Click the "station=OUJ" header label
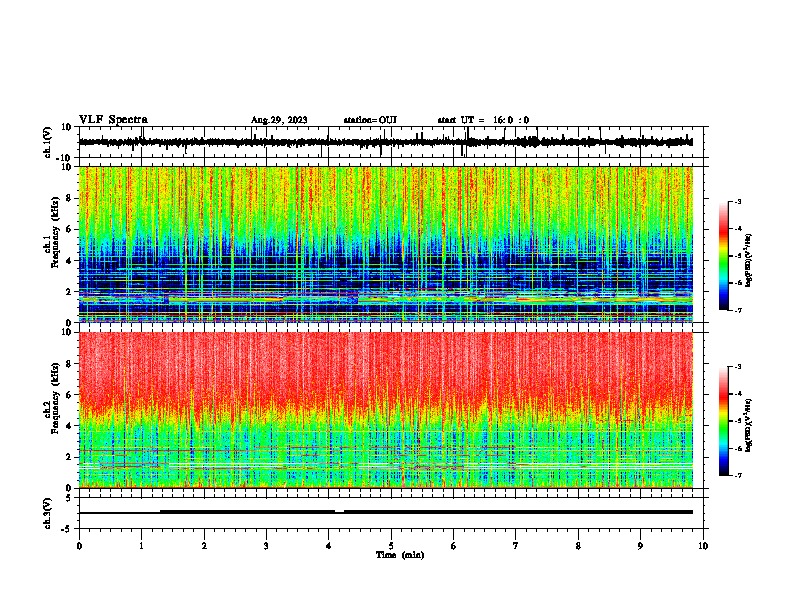The height and width of the screenshot is (612, 792). [x=370, y=120]
